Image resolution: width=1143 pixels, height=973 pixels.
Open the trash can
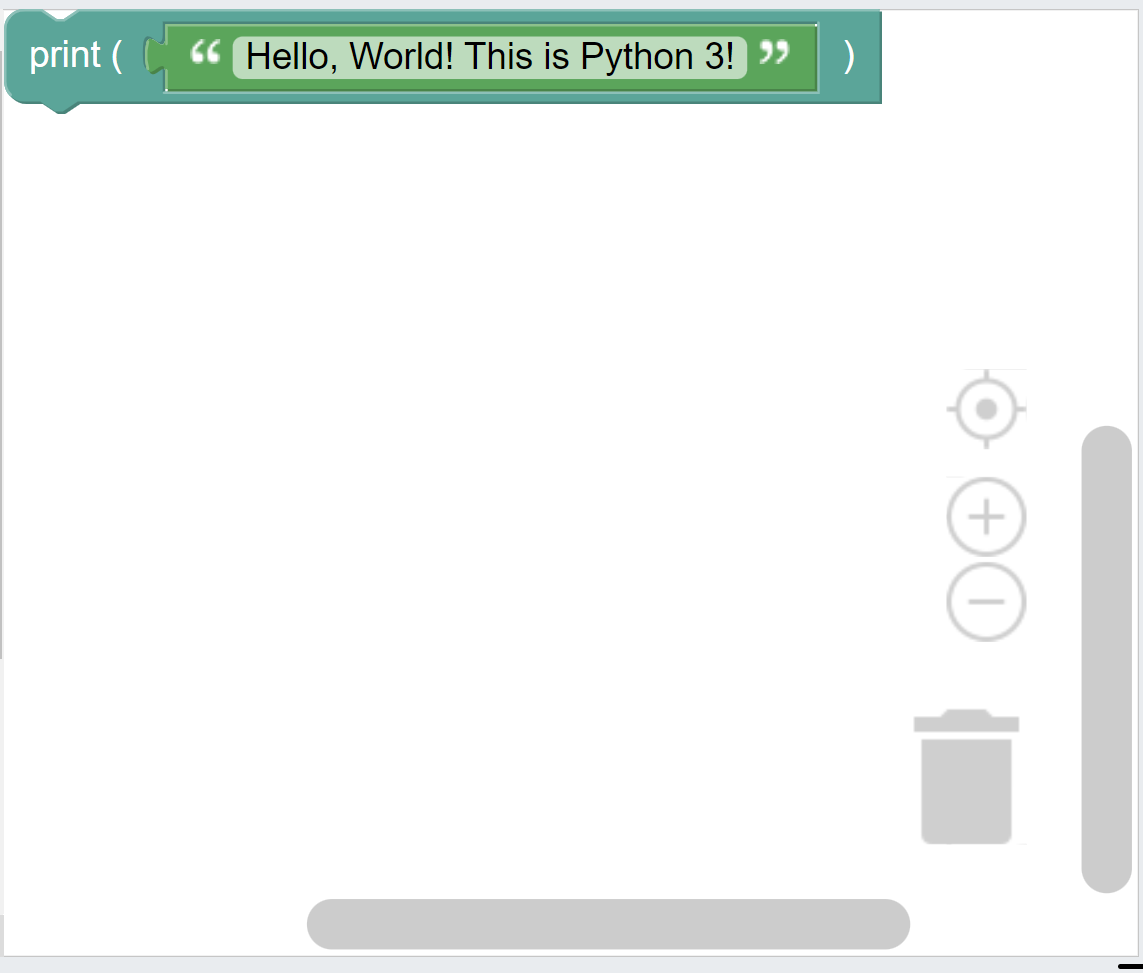click(x=966, y=776)
